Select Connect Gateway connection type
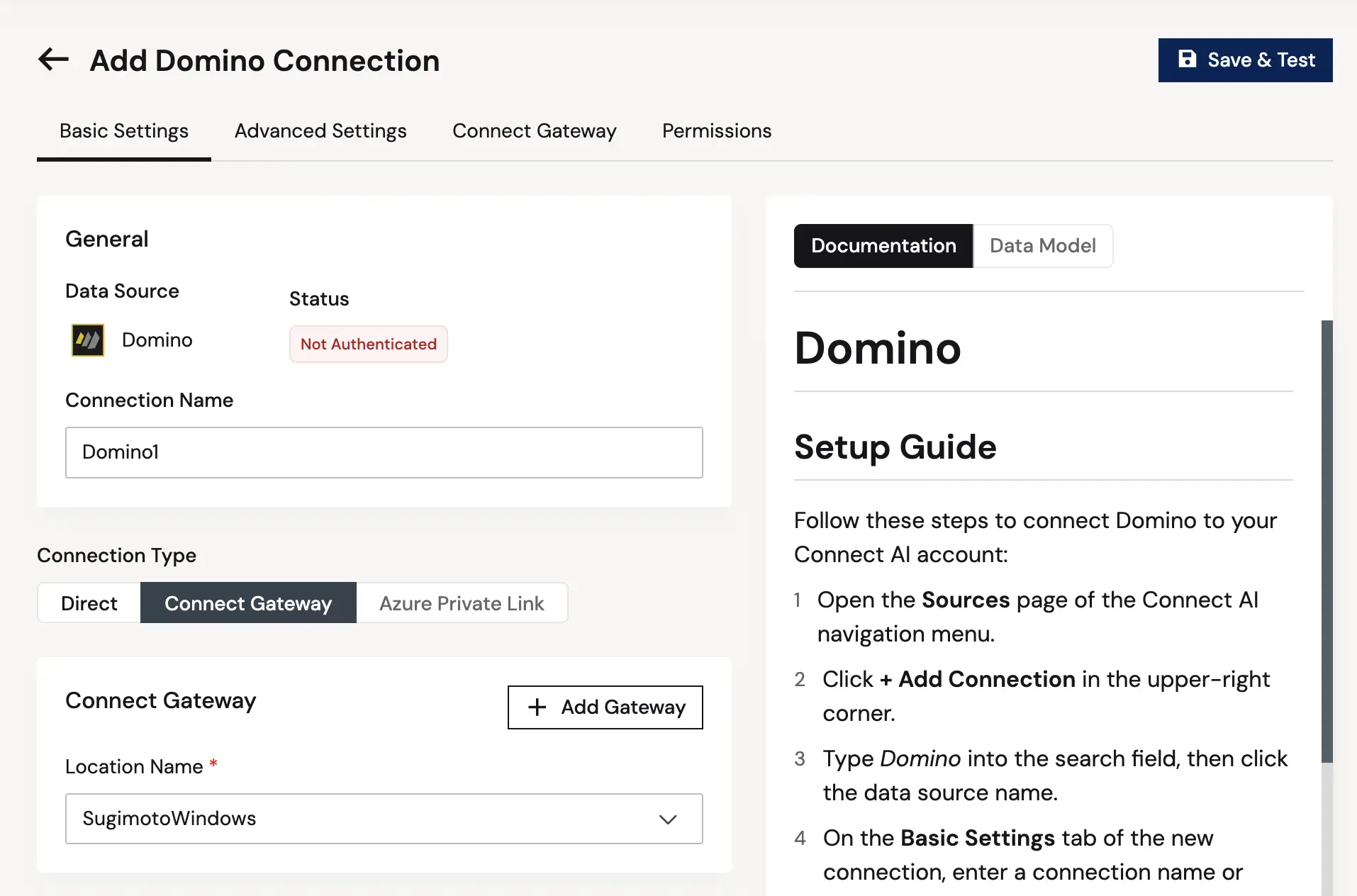 coord(248,603)
